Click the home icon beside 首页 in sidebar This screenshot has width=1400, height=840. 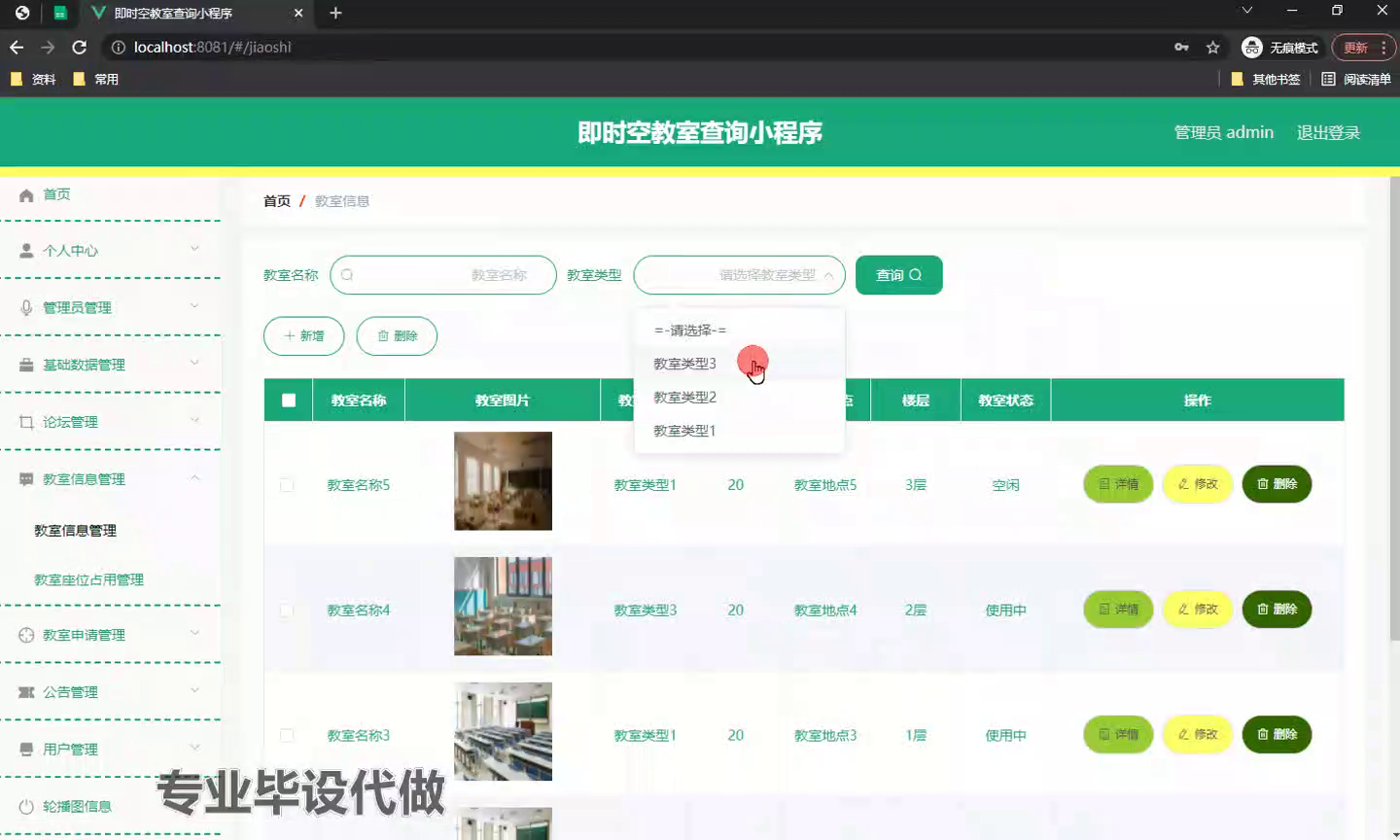tap(26, 195)
